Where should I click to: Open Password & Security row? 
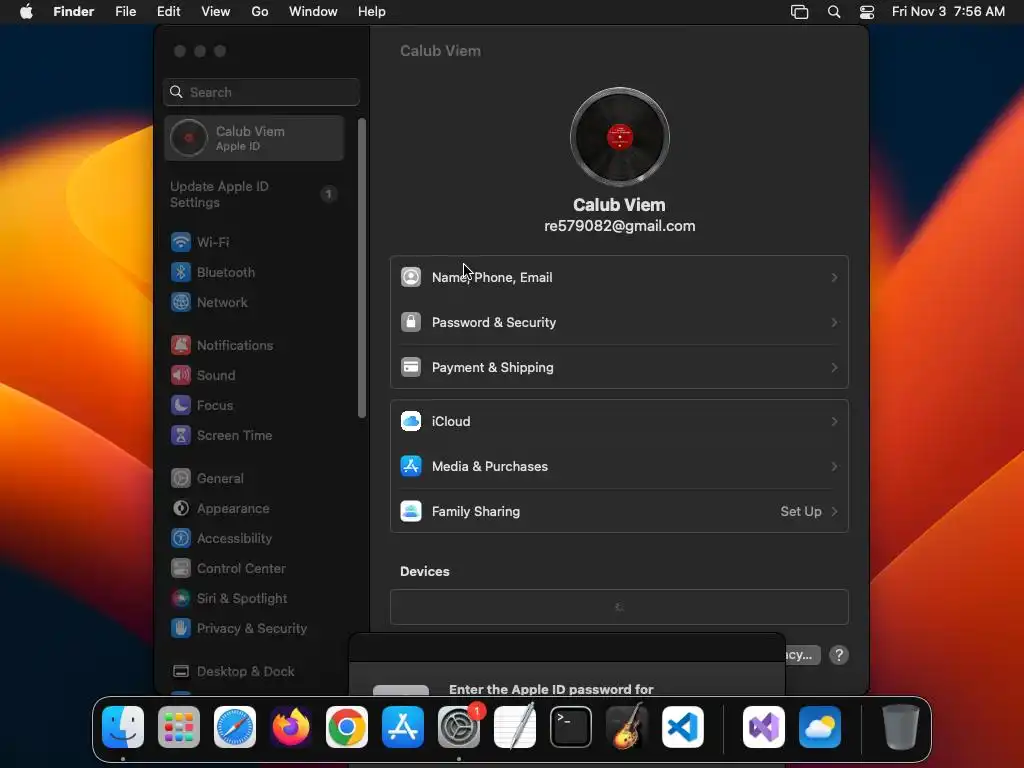[x=619, y=323]
